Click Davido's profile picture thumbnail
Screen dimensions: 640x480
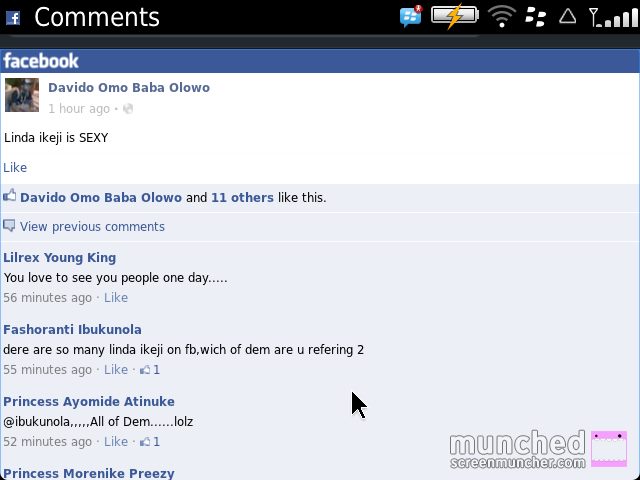22,95
